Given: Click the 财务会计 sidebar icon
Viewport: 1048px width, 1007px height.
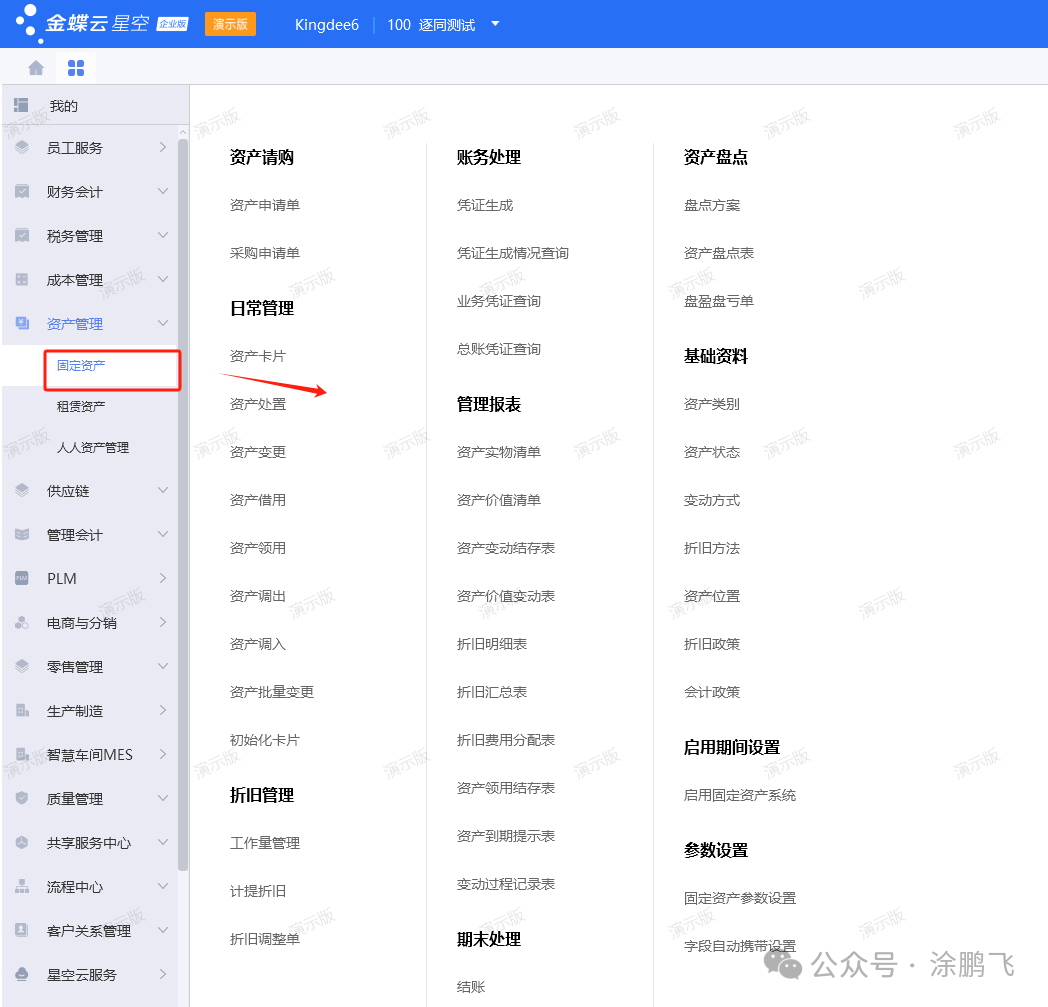Looking at the screenshot, I should [x=22, y=192].
